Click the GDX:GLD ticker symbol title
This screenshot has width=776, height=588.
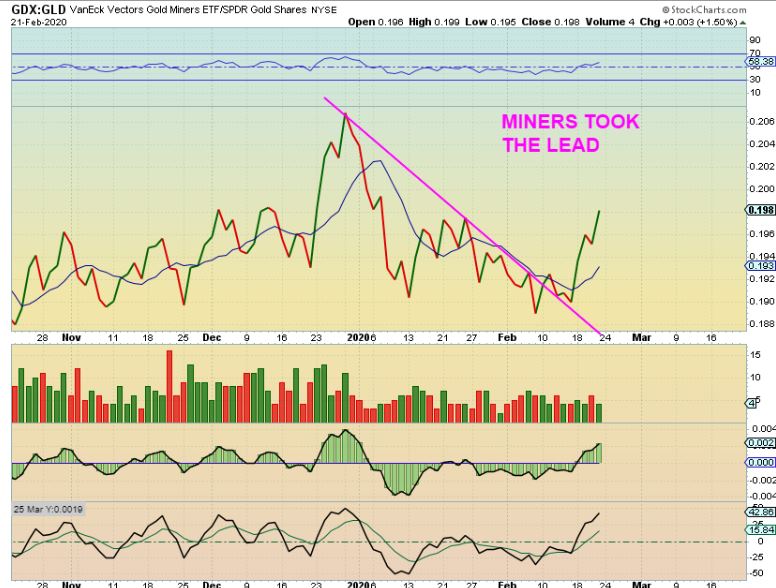[x=38, y=9]
